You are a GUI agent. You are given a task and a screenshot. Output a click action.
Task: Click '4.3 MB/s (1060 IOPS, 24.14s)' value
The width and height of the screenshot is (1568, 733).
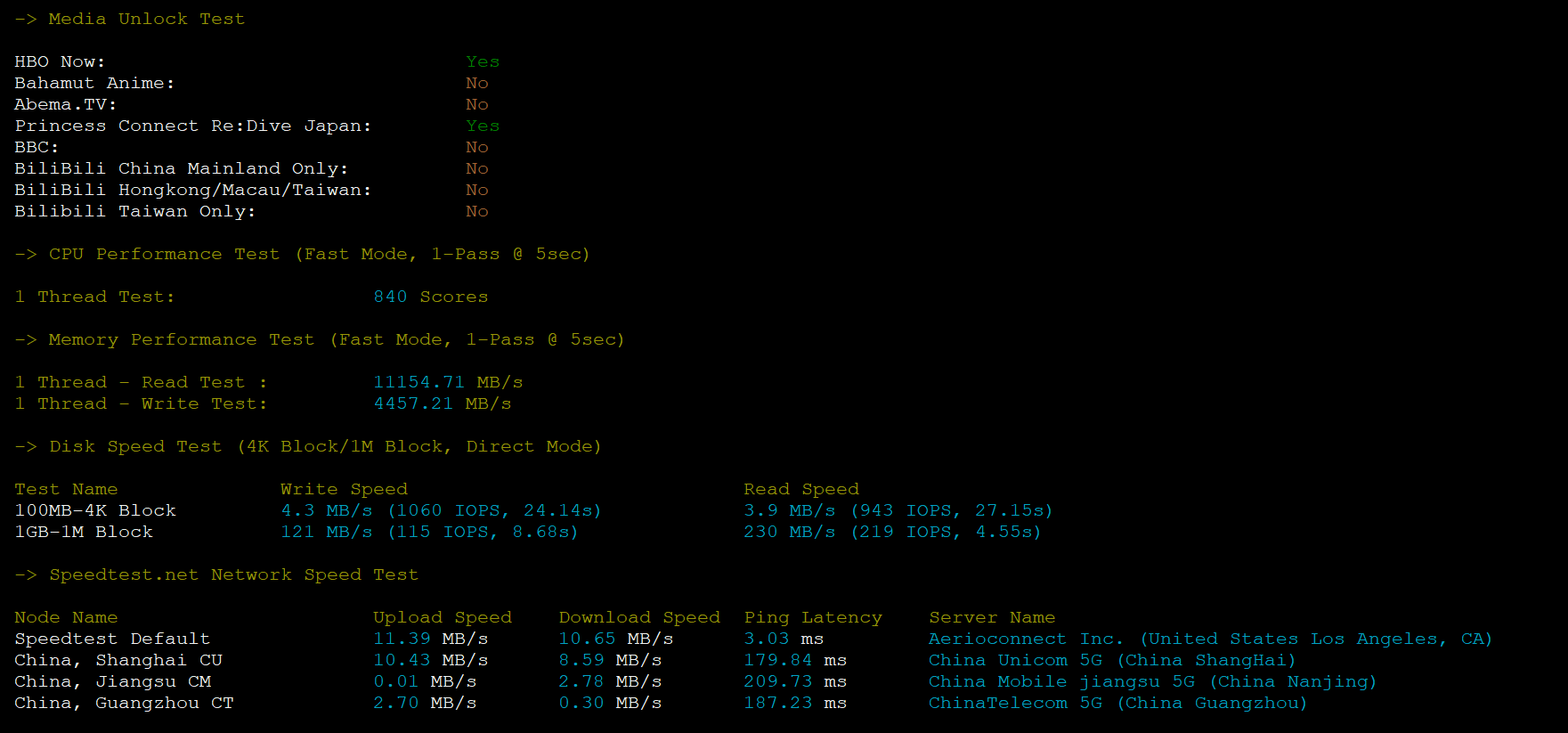pos(442,510)
